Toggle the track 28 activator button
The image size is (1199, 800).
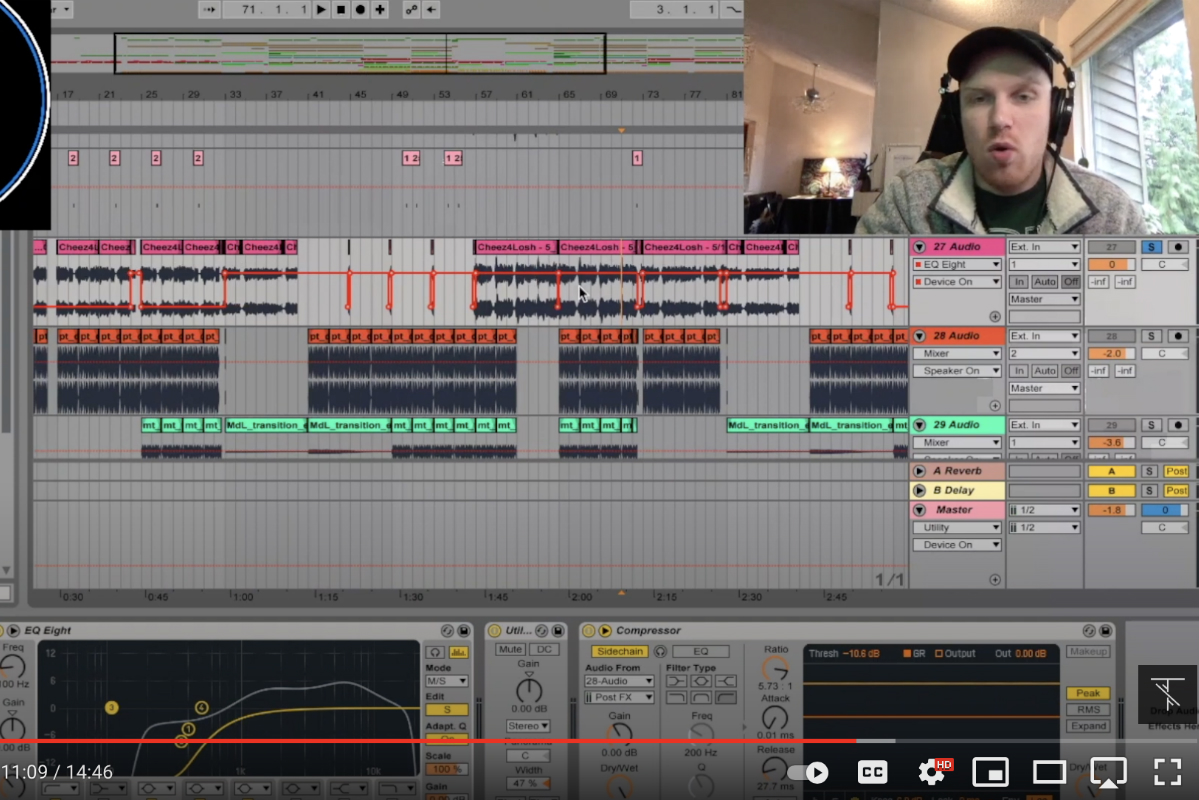coord(1111,336)
